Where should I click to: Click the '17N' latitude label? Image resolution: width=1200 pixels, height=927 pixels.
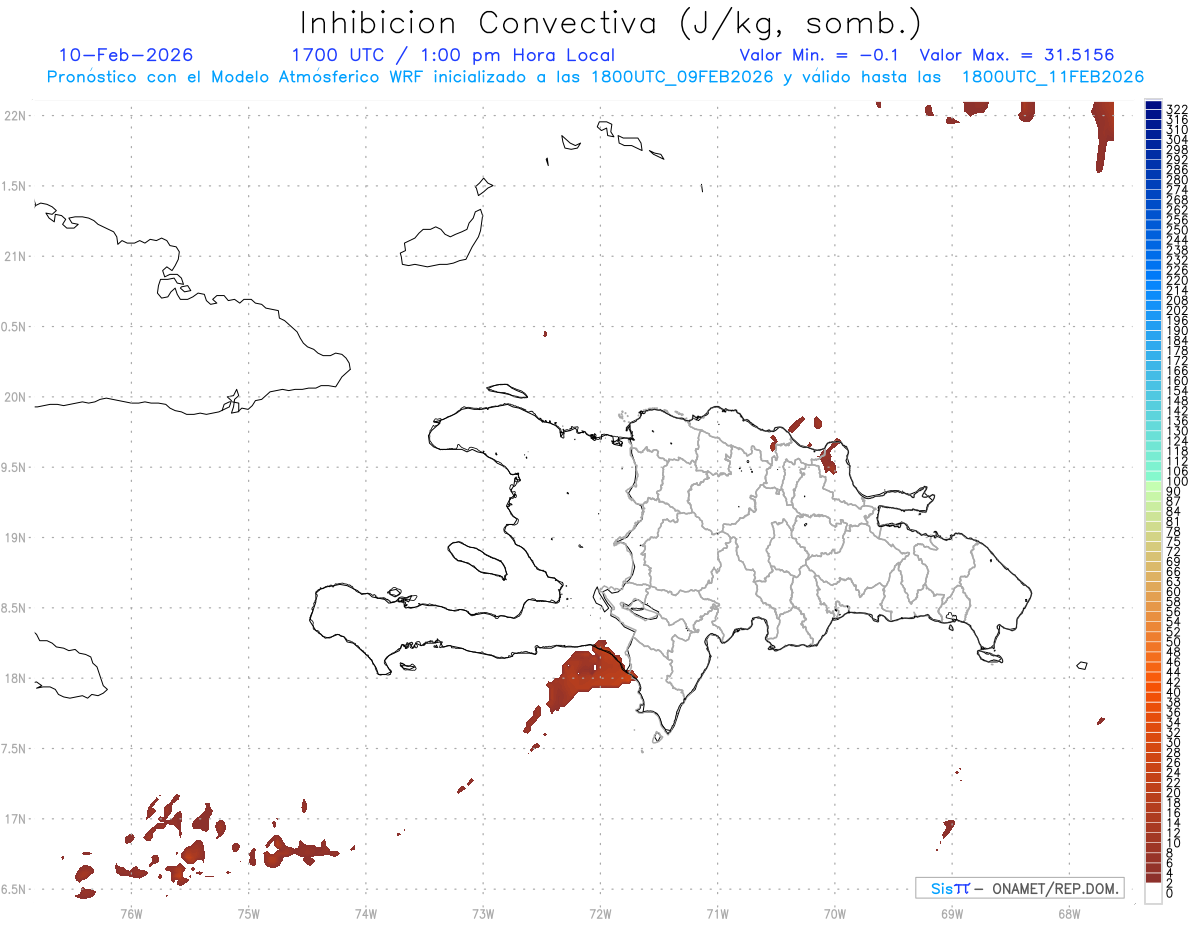pos(15,819)
